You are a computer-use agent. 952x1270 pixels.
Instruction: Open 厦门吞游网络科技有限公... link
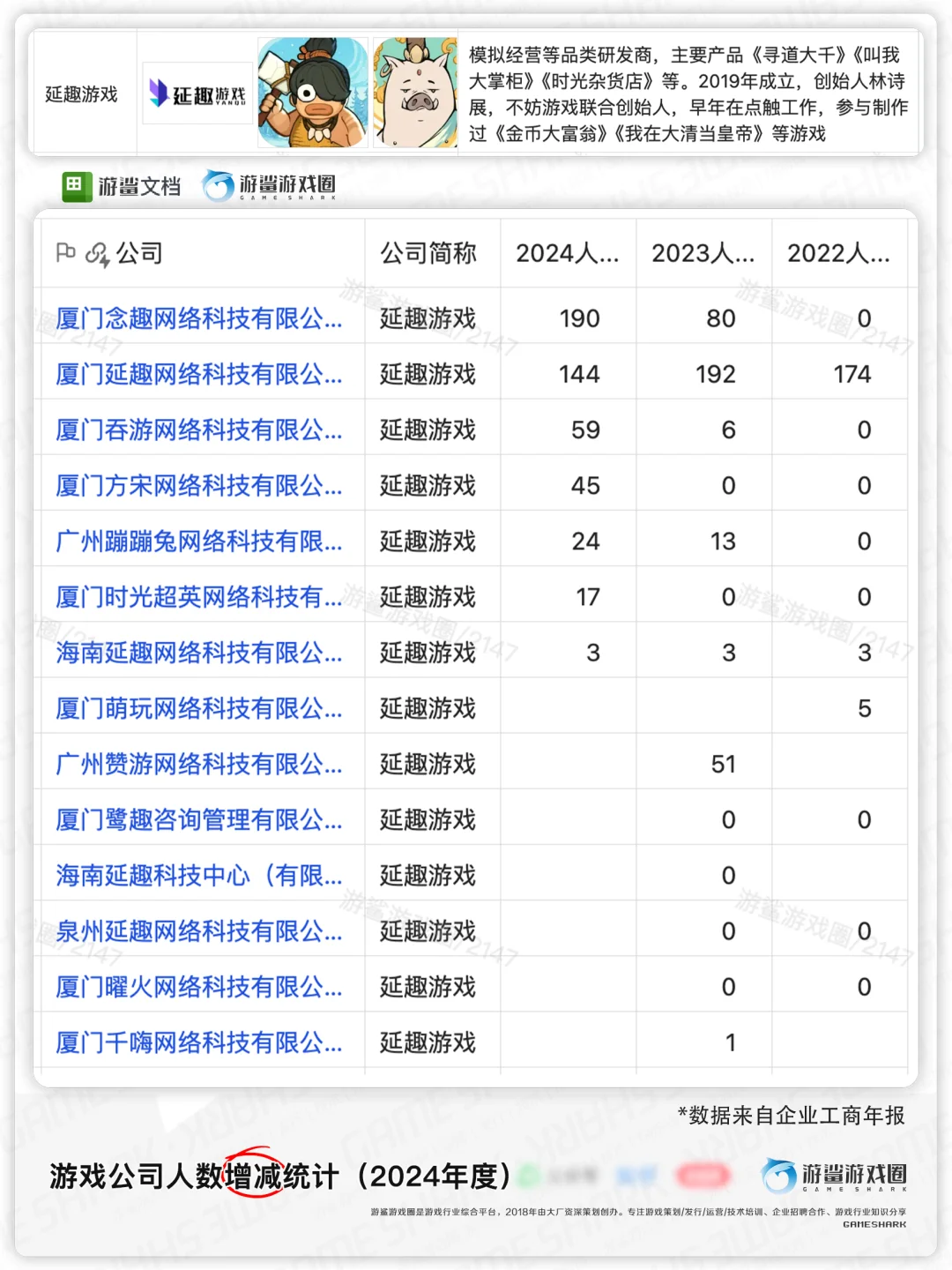coord(199,430)
